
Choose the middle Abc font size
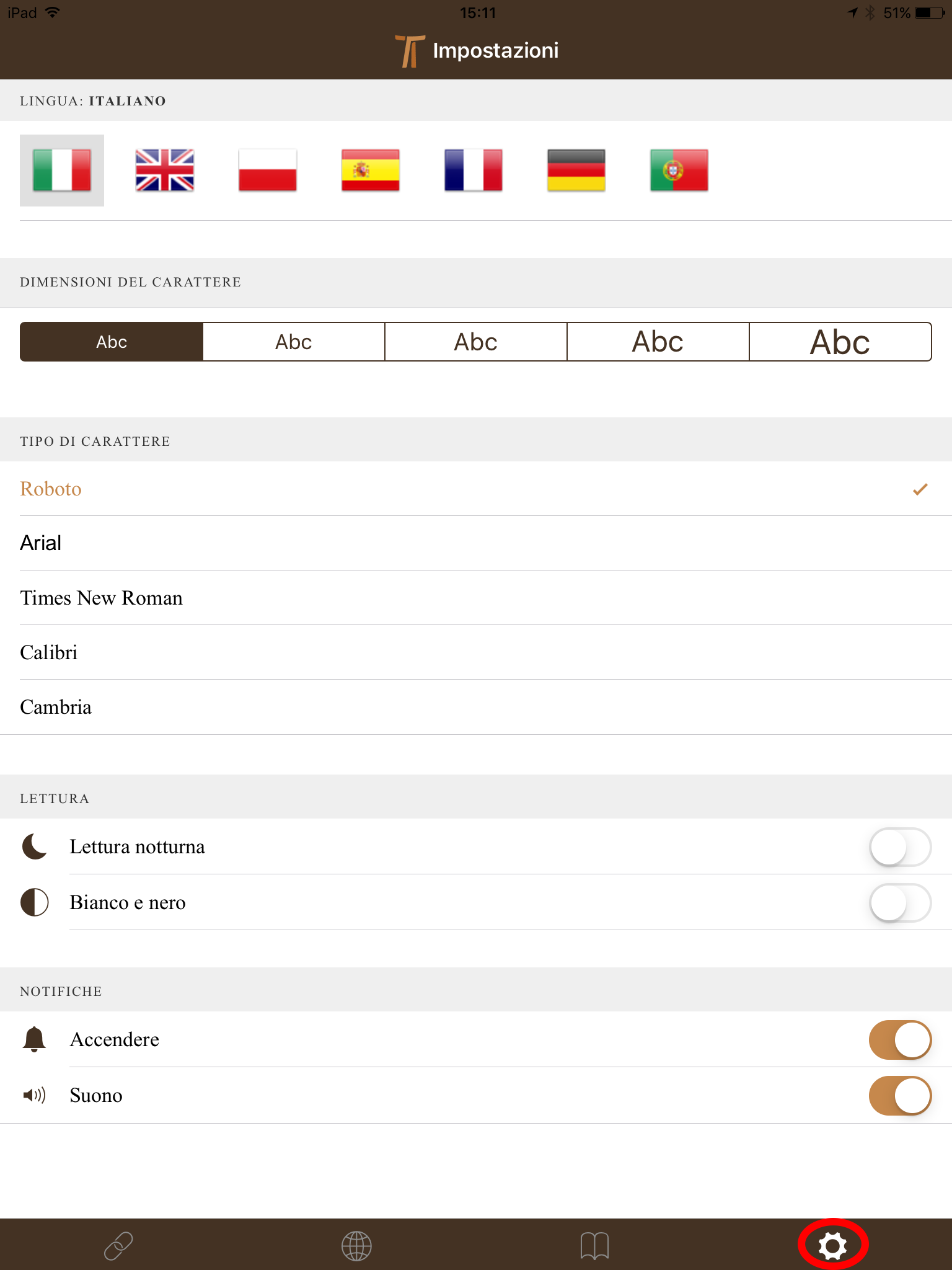click(x=475, y=342)
